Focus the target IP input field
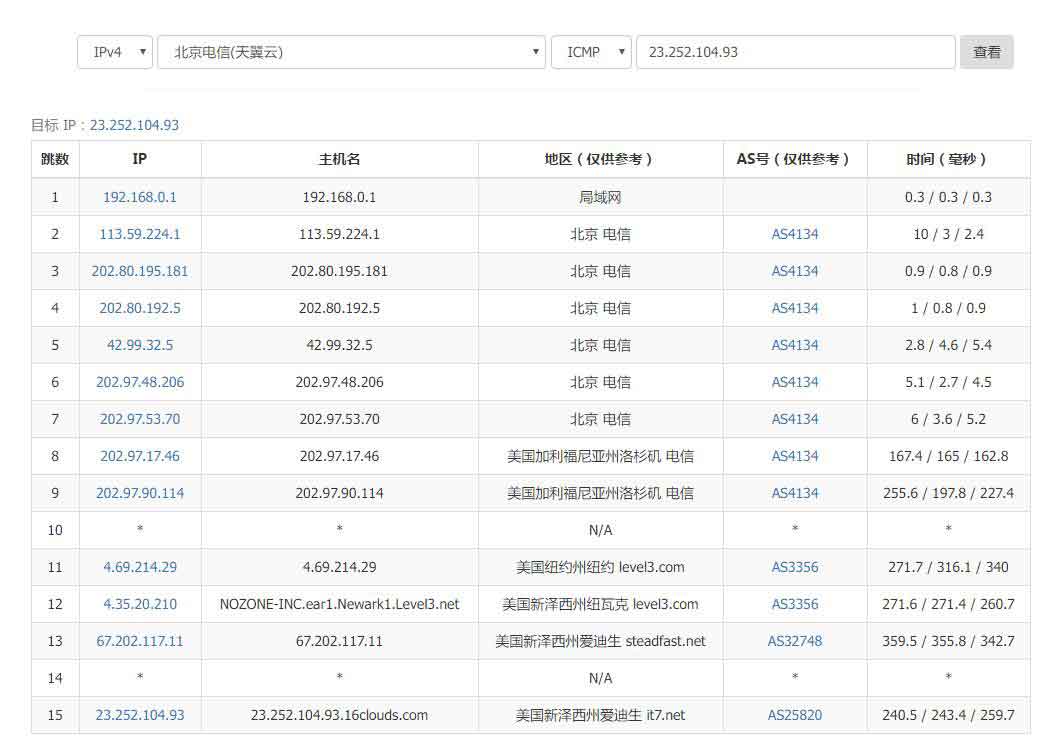Screen dimensions: 1053x742 (x=796, y=52)
